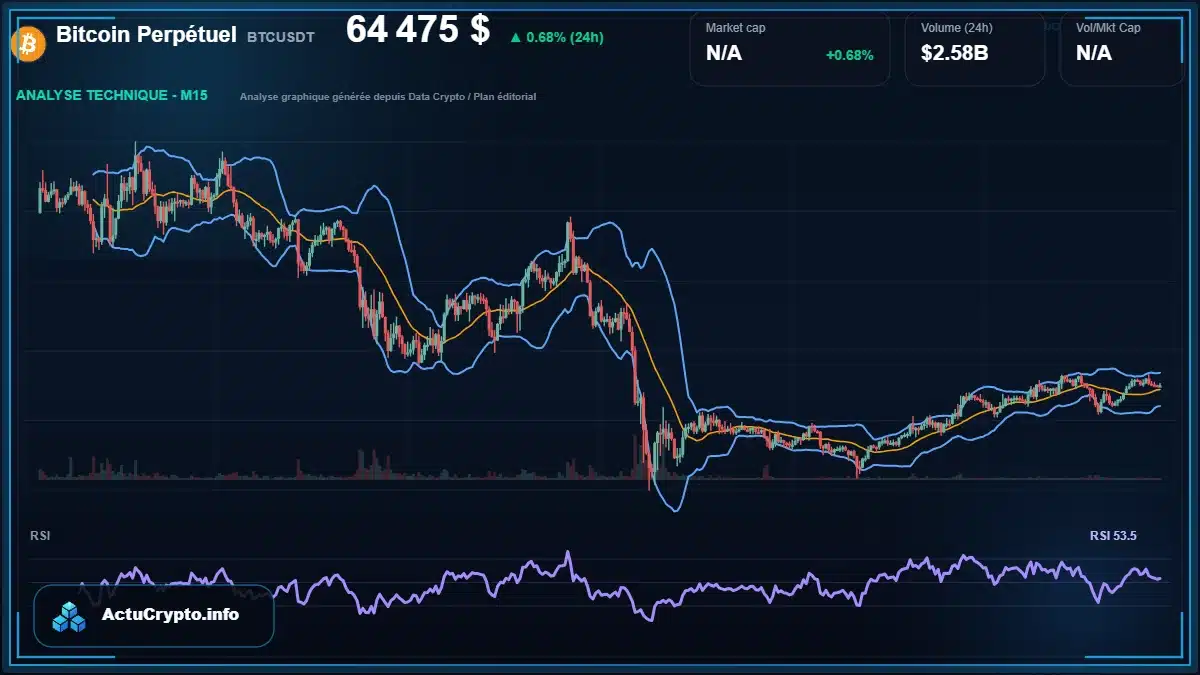Click the RSI 53.5 reading

point(1113,536)
